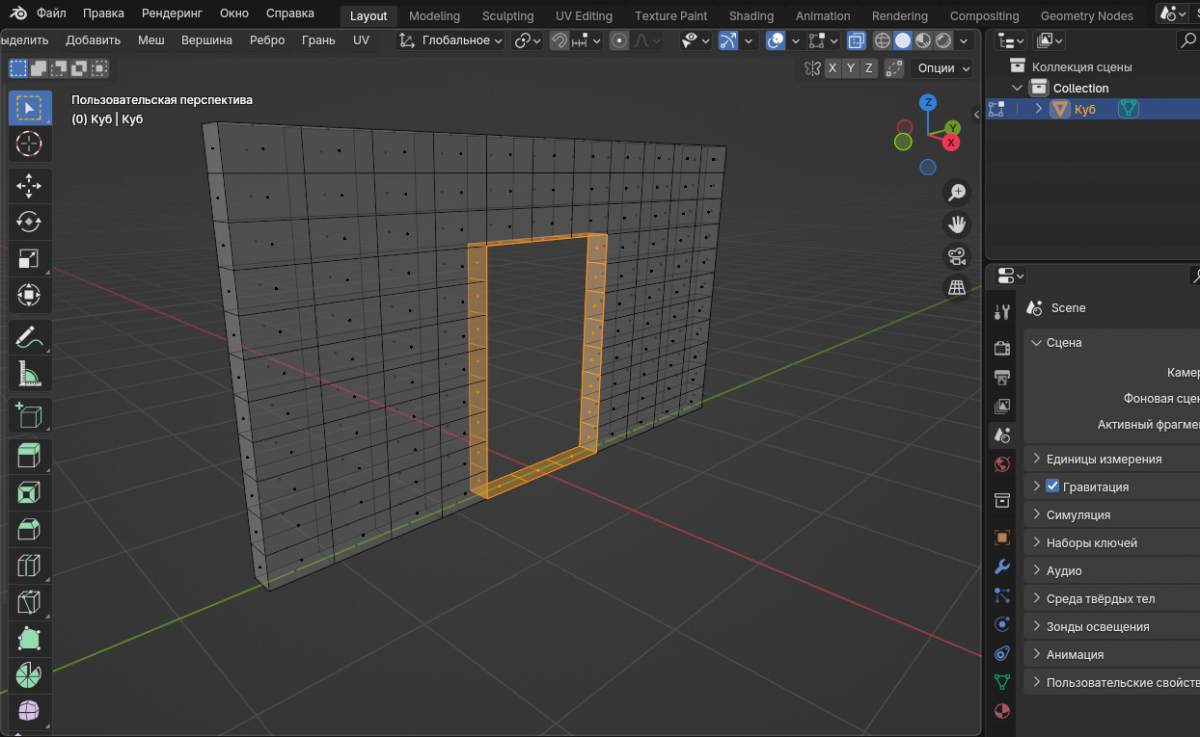1200x737 pixels.
Task: Open pivot point dropdown
Action: coord(528,41)
